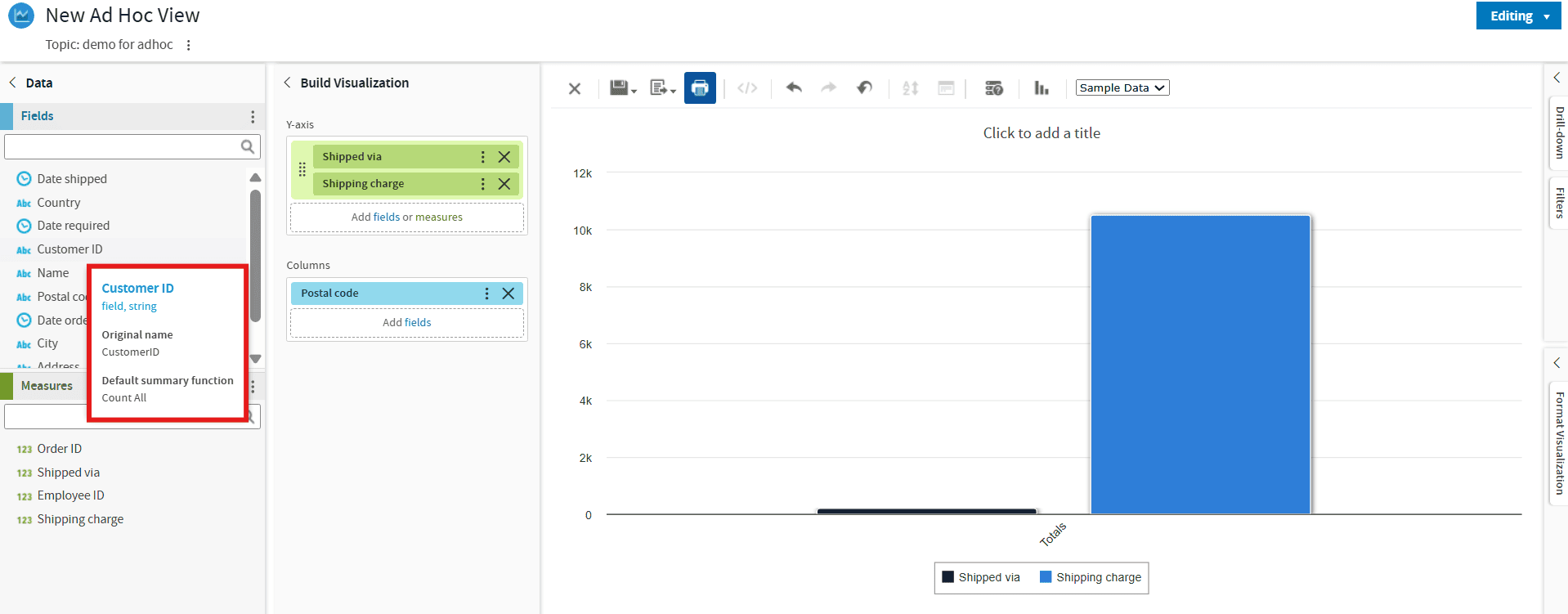Image resolution: width=1568 pixels, height=614 pixels.
Task: Open the Drill-down side tab
Action: [x=1559, y=132]
